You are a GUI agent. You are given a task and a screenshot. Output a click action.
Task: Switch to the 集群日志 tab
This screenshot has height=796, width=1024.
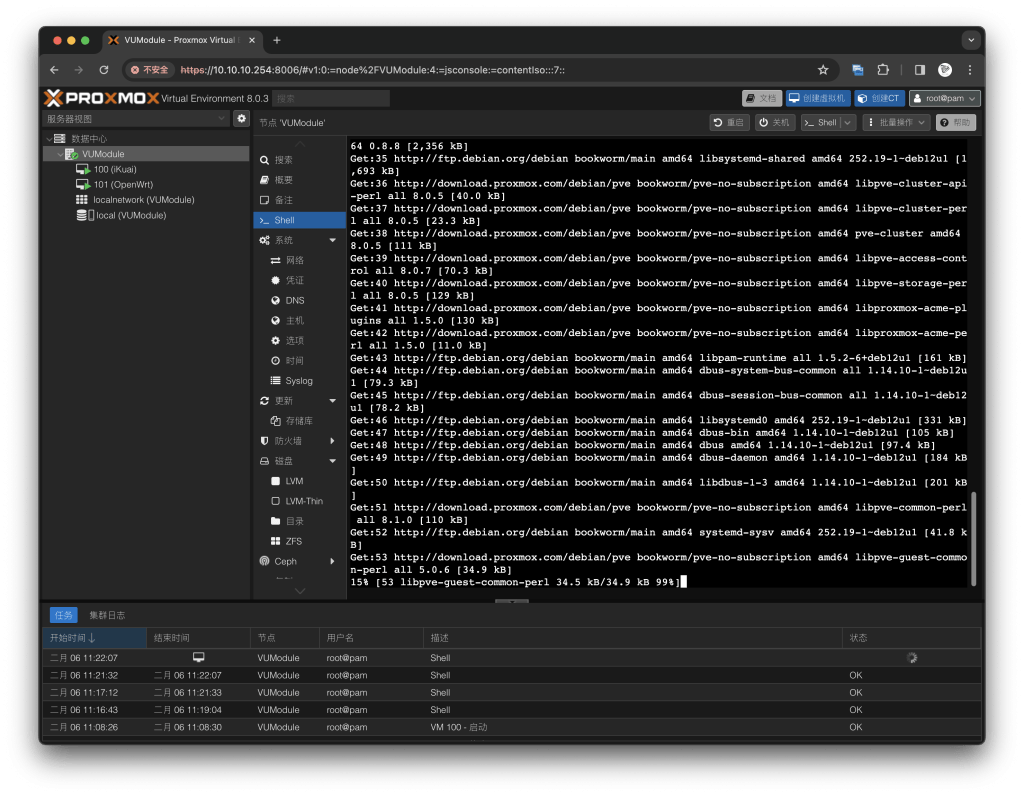click(107, 615)
